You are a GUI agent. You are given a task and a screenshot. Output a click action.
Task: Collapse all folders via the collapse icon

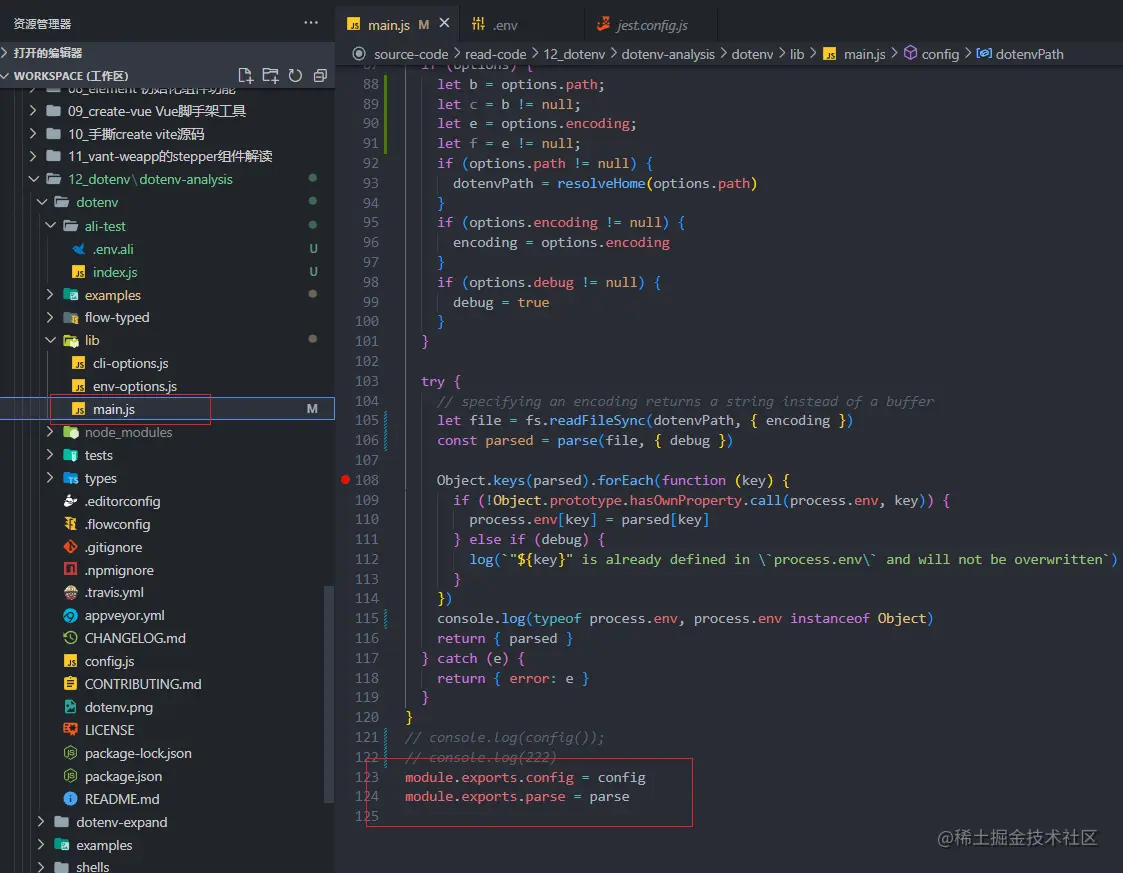[320, 76]
